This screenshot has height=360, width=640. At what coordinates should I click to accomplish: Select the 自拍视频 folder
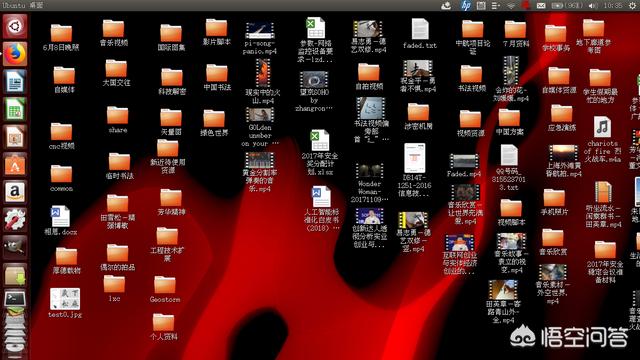click(x=369, y=76)
